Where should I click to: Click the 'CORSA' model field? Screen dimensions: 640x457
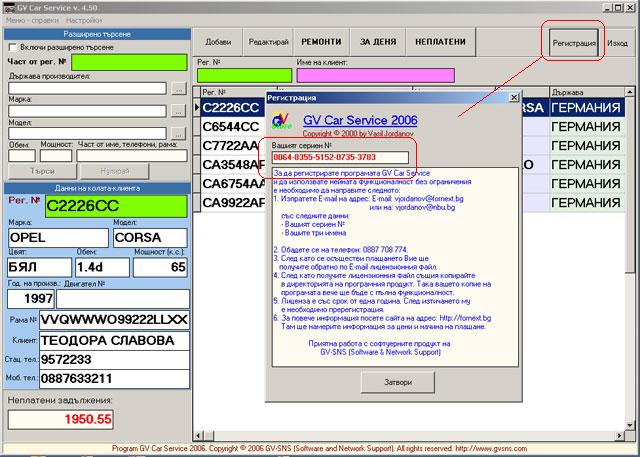click(150, 238)
